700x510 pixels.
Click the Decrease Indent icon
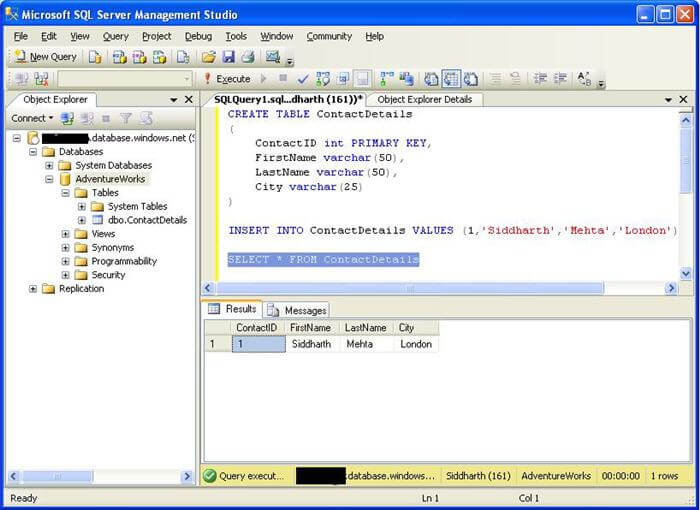[540, 79]
